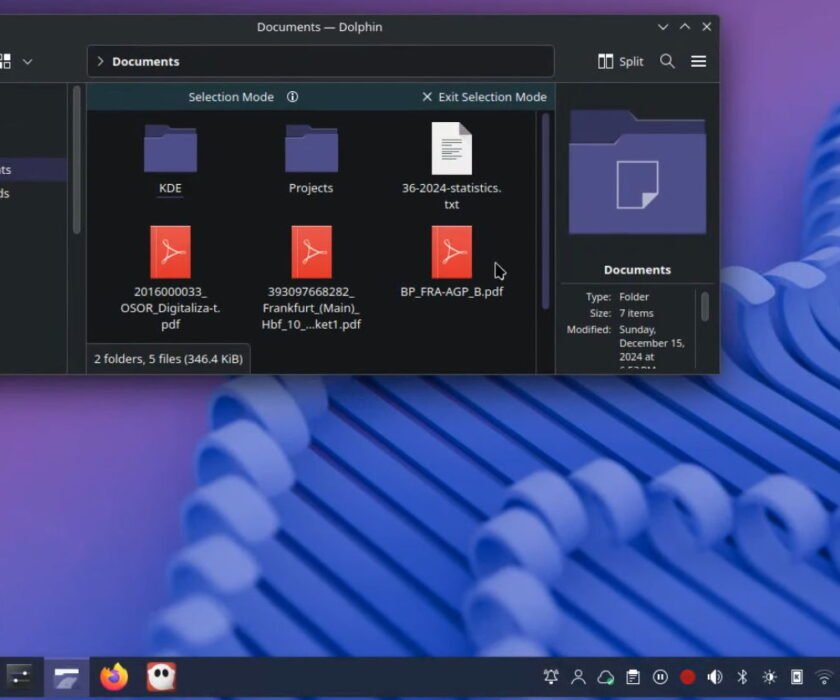840x700 pixels.
Task: Click the Projects folder name label
Action: click(311, 188)
